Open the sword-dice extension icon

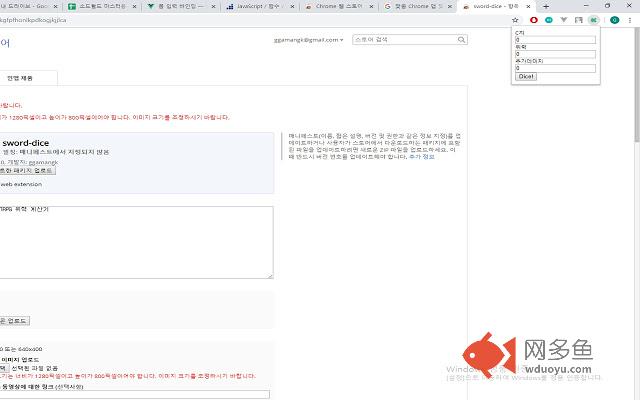(x=593, y=20)
